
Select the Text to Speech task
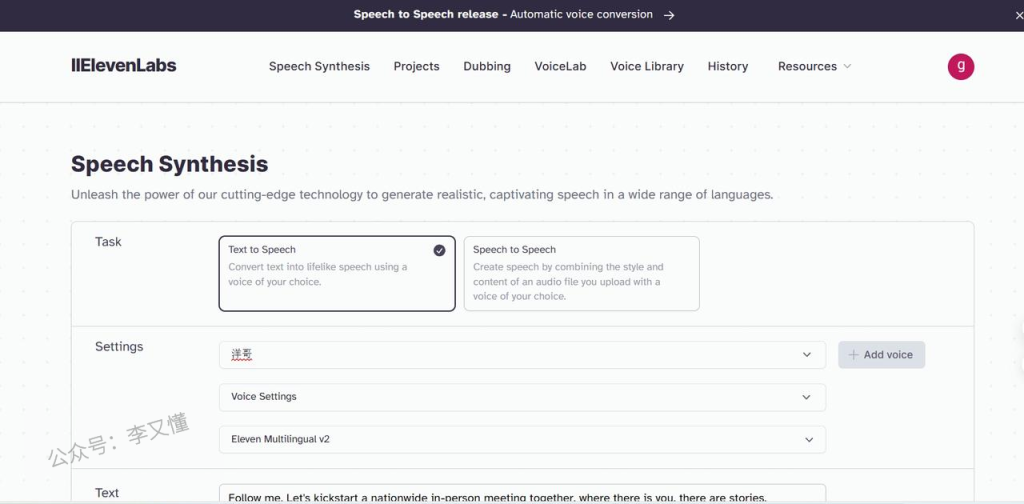(336, 273)
